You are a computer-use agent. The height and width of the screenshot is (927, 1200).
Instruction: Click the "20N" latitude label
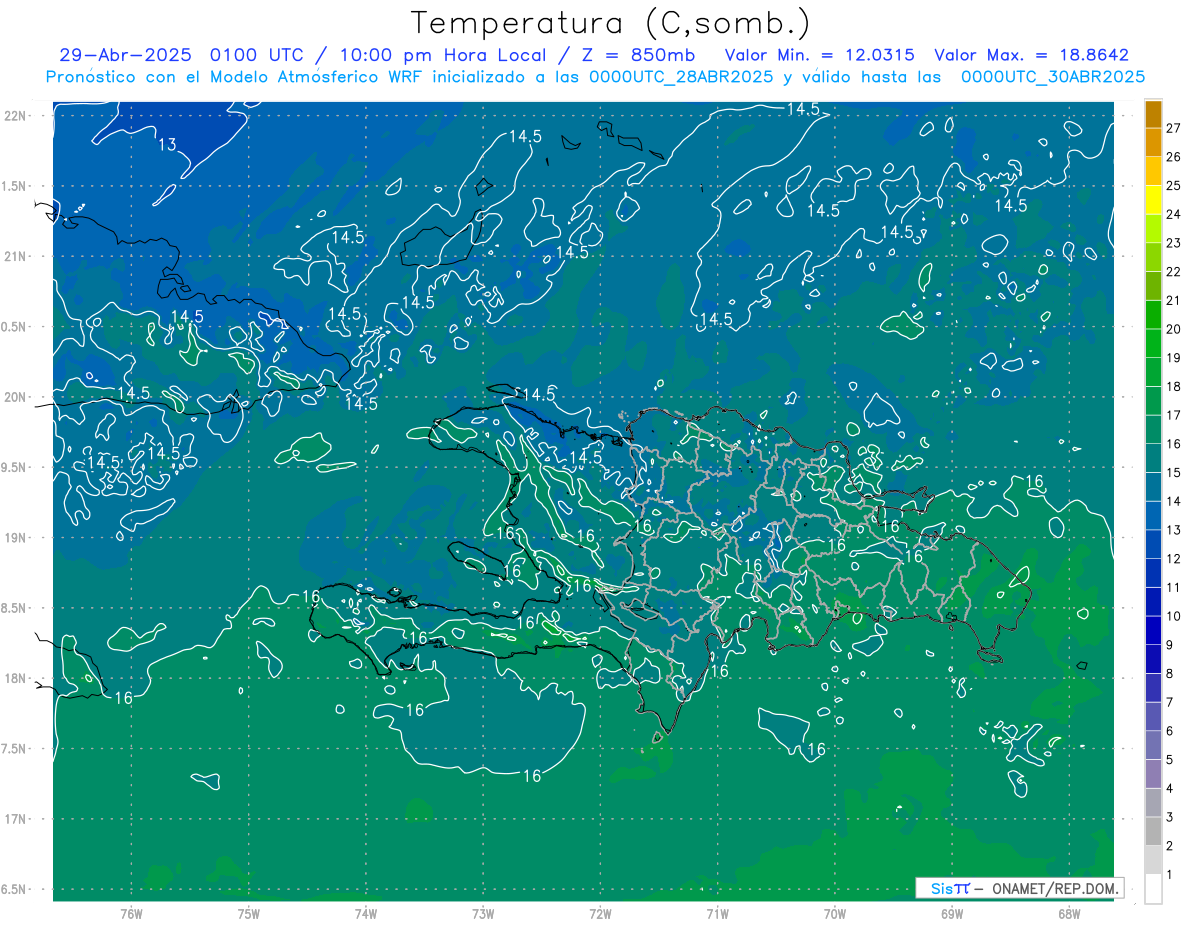click(x=16, y=397)
